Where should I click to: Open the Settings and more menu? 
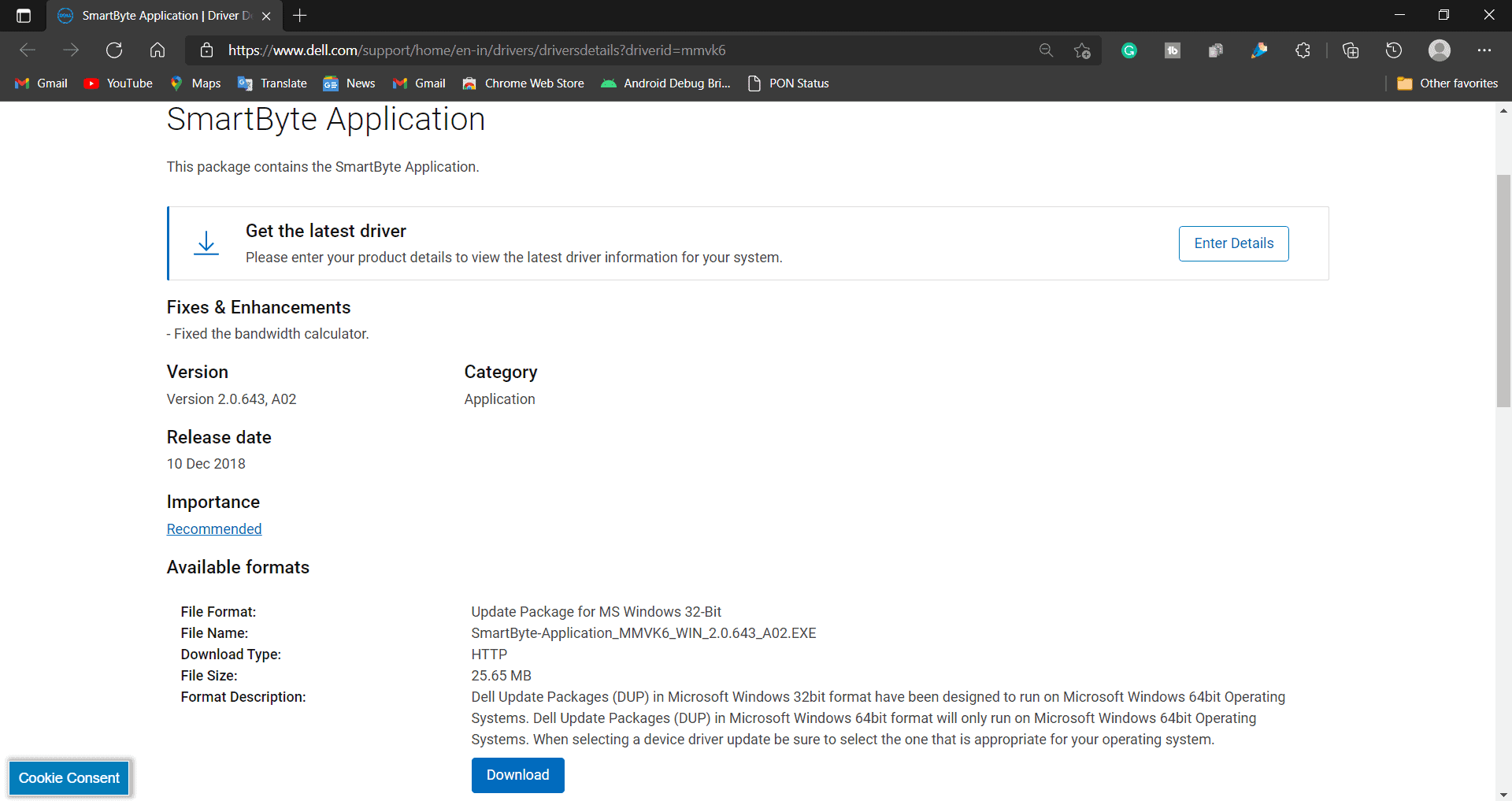[1486, 50]
